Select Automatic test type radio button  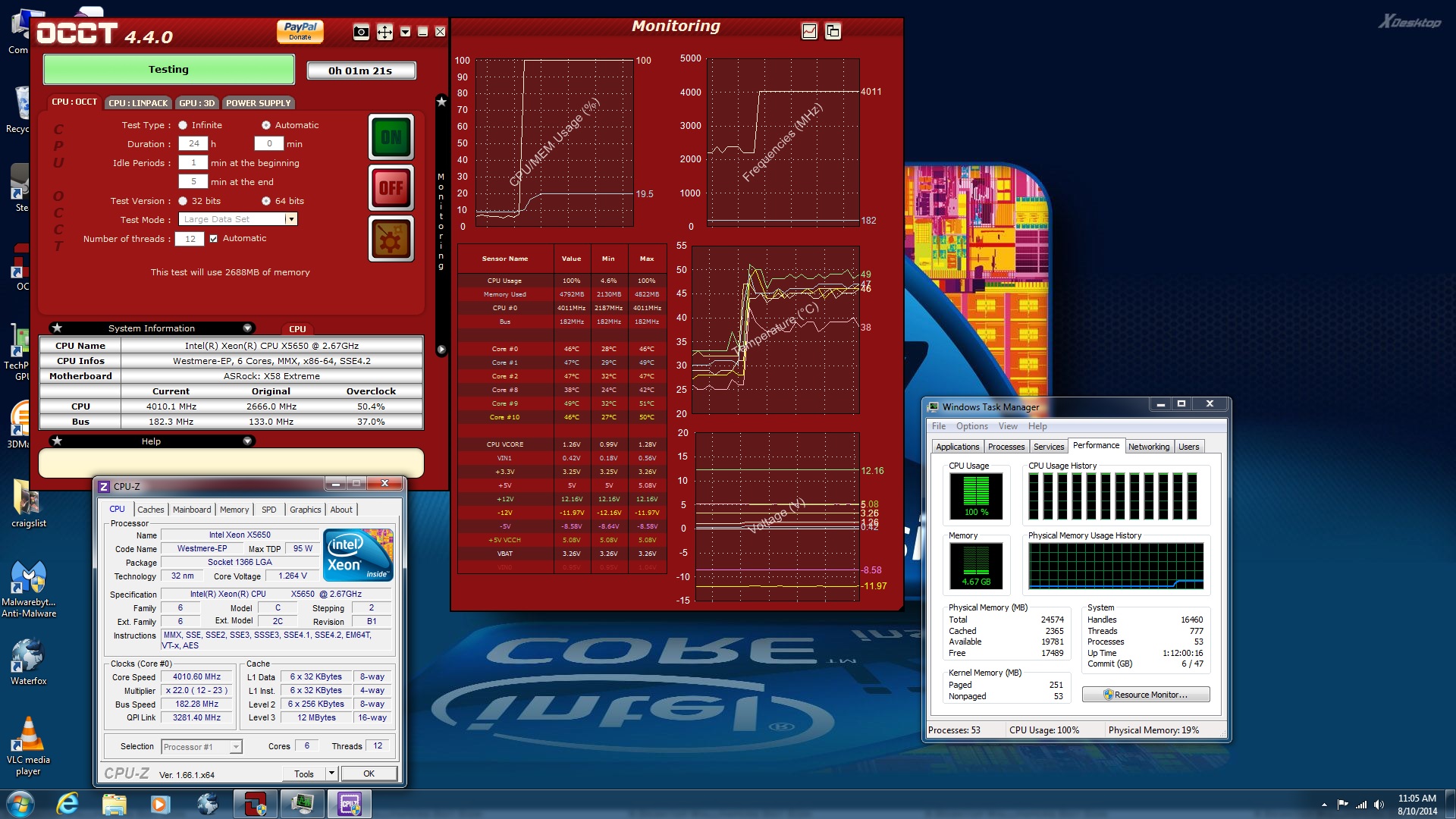[266, 125]
